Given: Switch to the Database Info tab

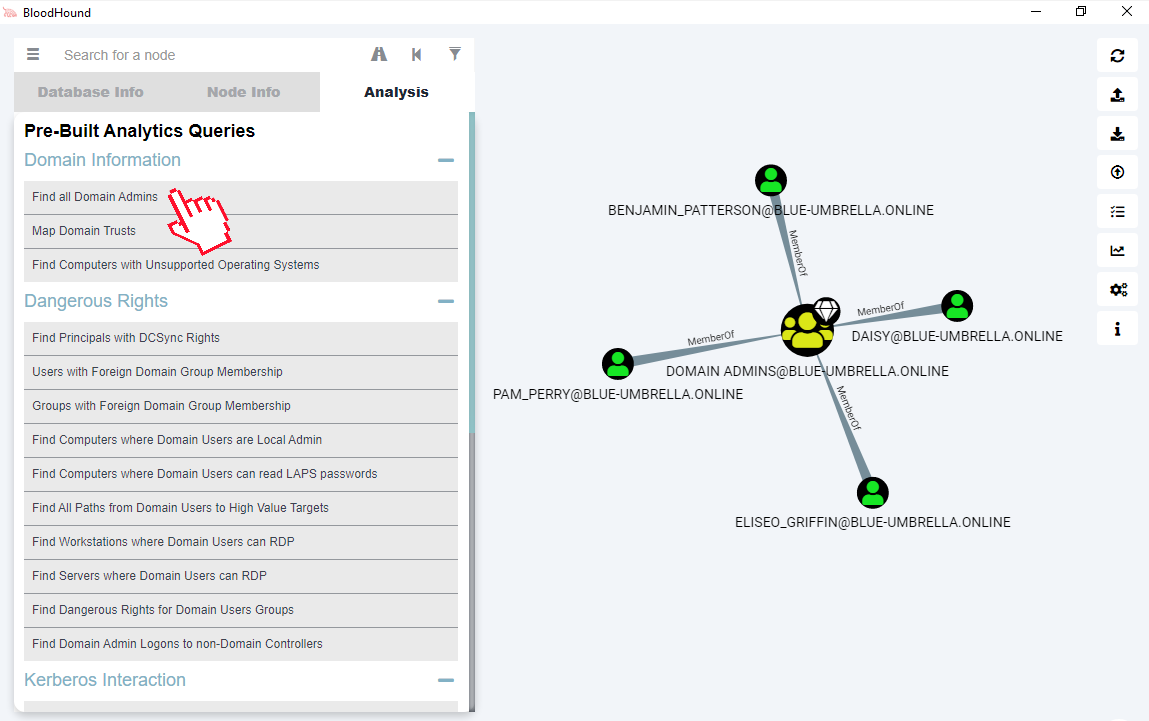Looking at the screenshot, I should (x=91, y=92).
